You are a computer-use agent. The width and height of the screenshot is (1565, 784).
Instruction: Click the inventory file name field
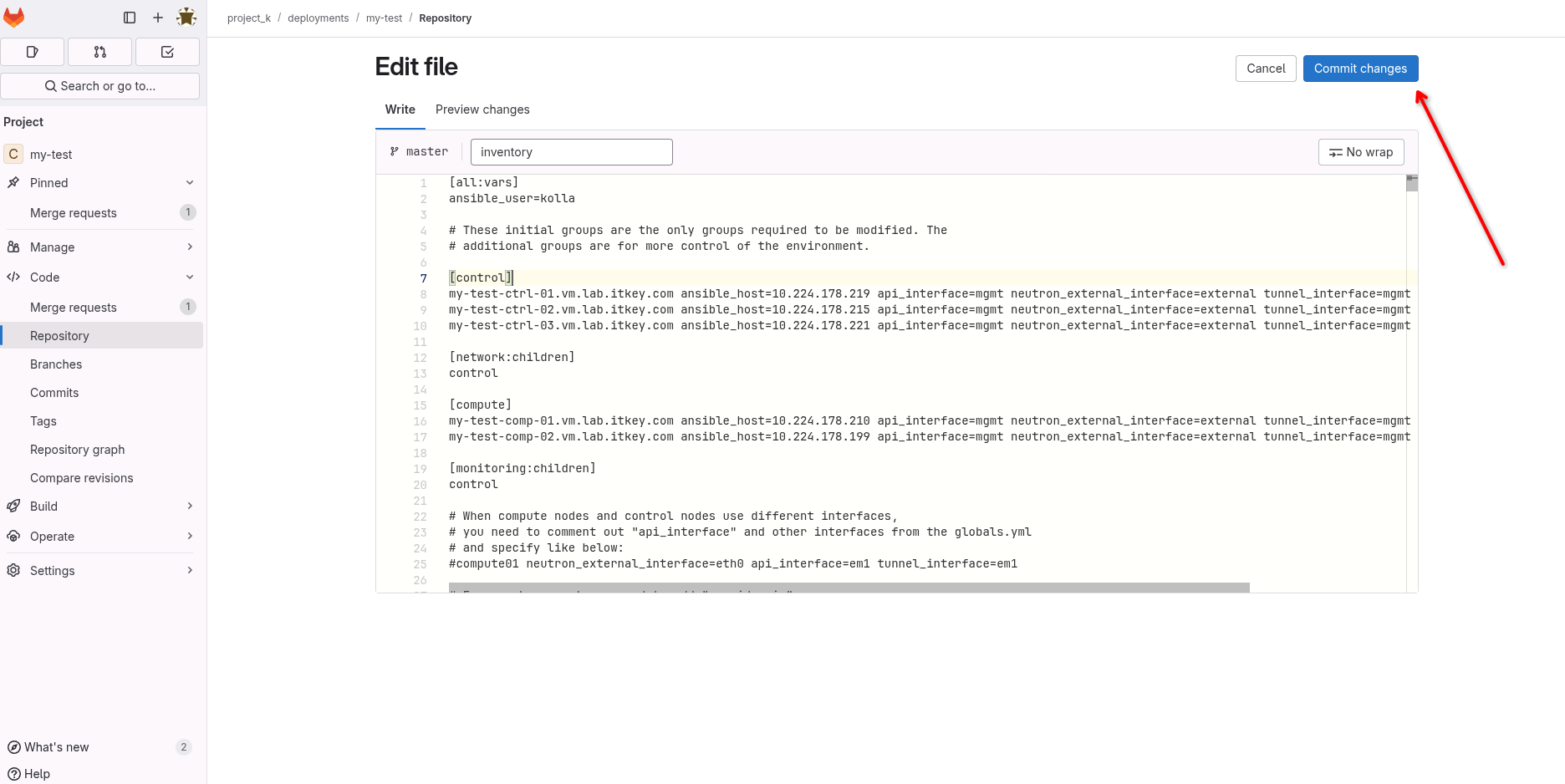pyautogui.click(x=571, y=152)
